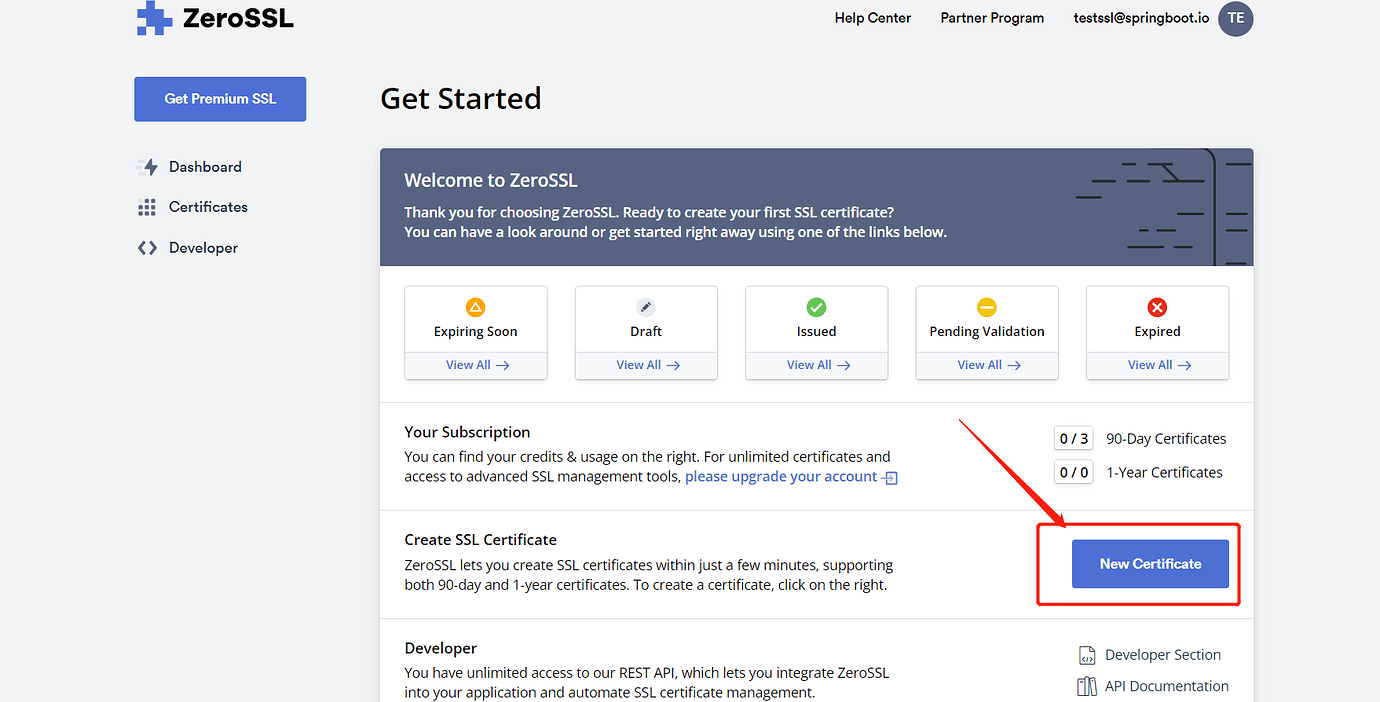Click the Expiring Soon warning icon
The height and width of the screenshot is (702, 1380).
click(x=475, y=307)
